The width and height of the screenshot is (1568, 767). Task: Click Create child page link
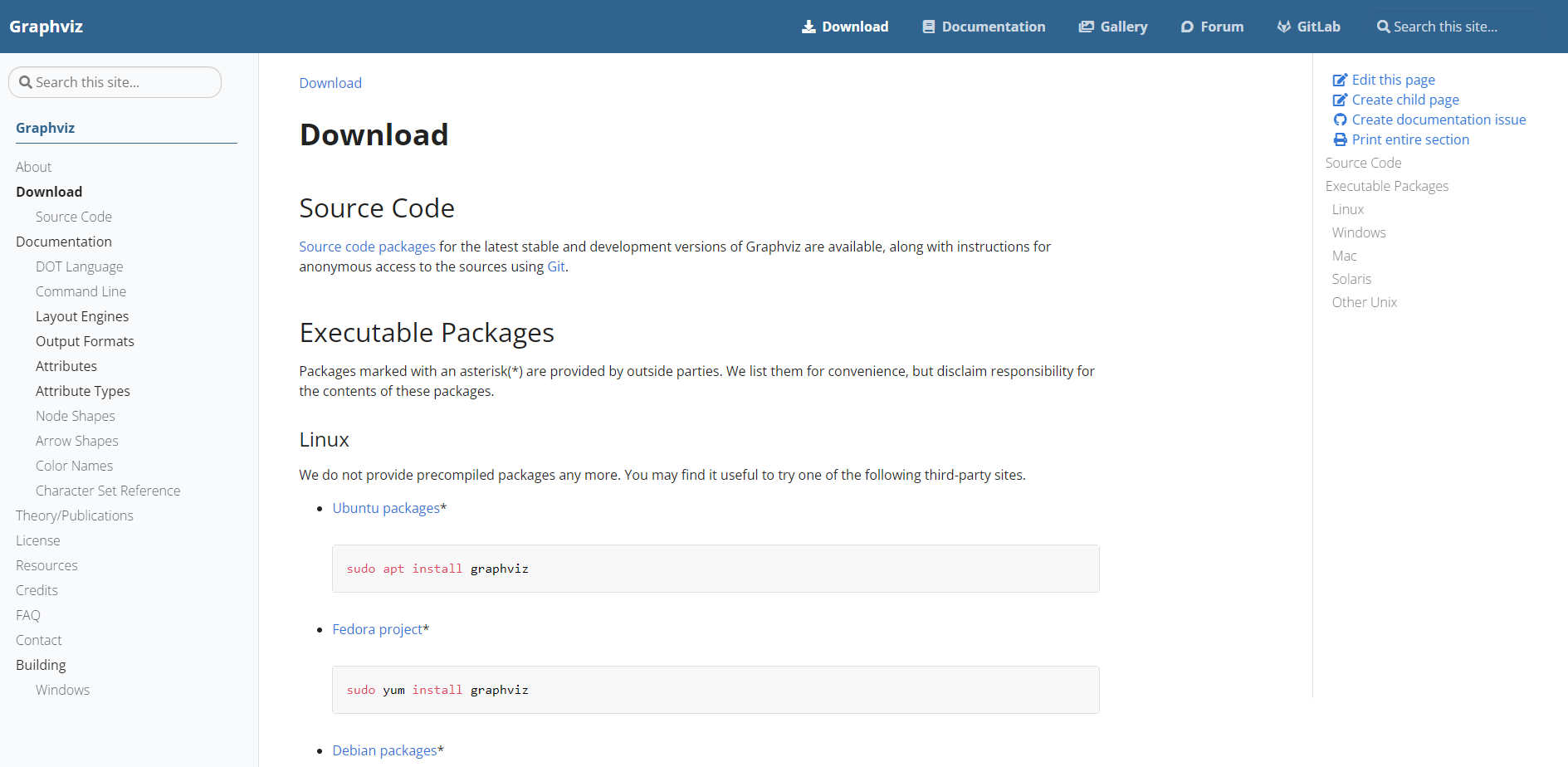point(1405,100)
